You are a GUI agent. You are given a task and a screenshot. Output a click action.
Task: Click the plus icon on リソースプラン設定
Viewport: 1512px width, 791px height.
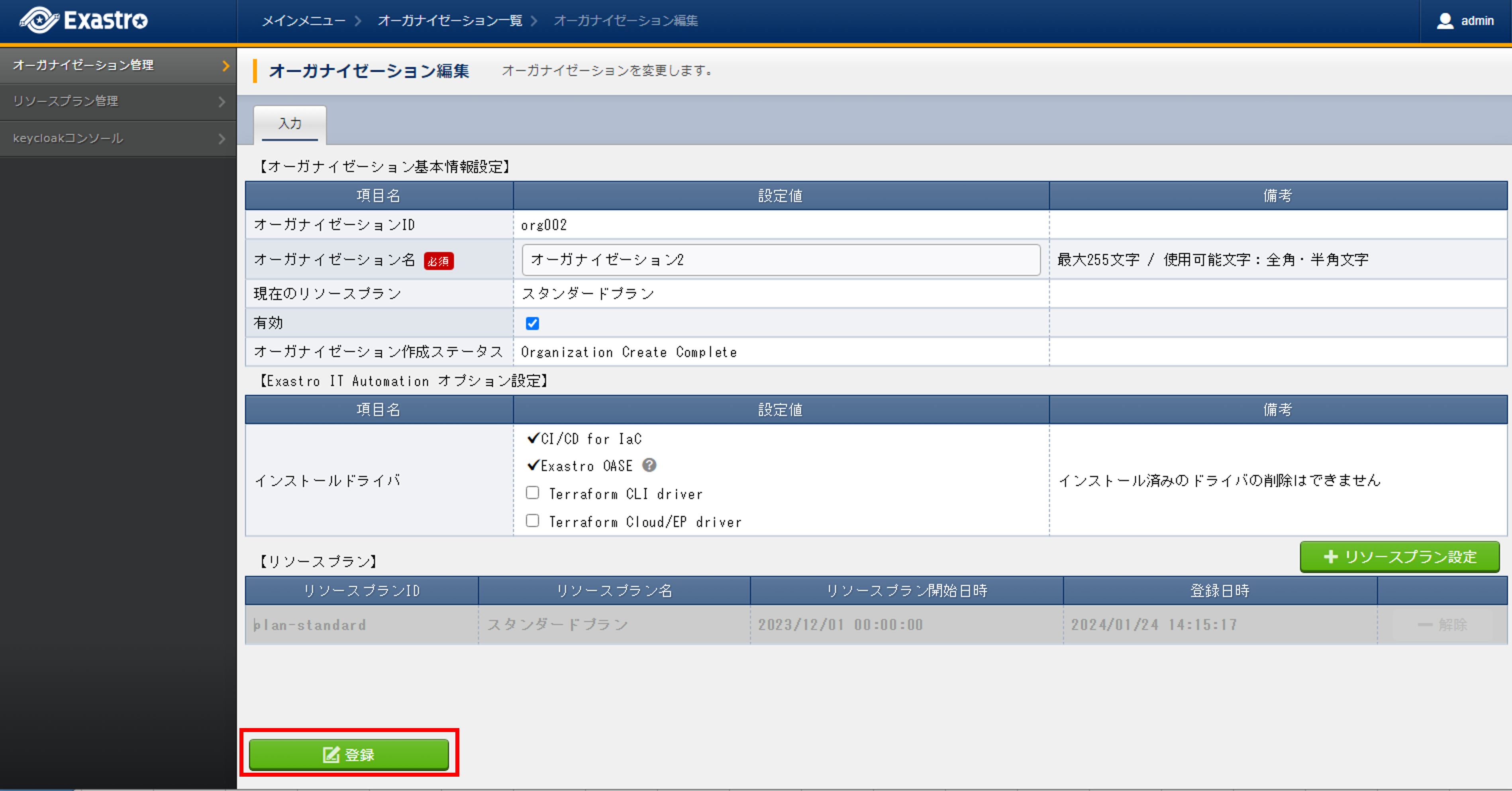click(1331, 557)
